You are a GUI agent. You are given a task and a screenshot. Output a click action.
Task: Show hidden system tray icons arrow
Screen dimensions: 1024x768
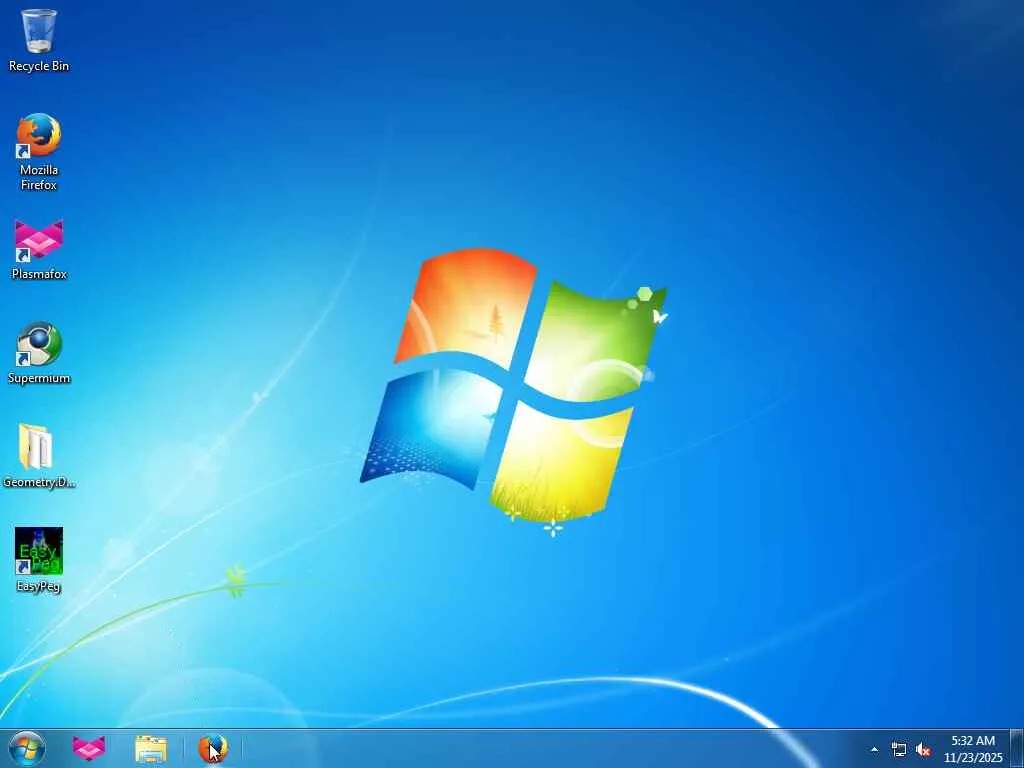coord(874,749)
